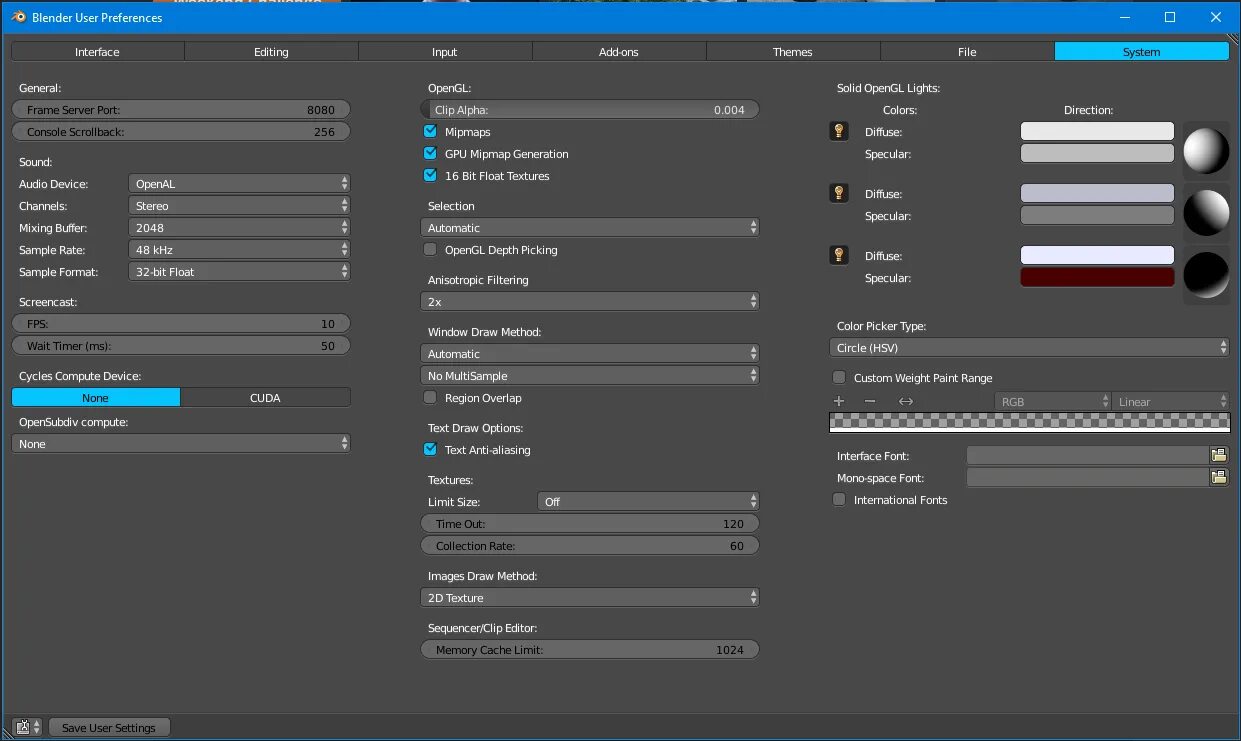This screenshot has height=741, width=1241.
Task: Click the Save User Settings button
Action: pyautogui.click(x=109, y=727)
